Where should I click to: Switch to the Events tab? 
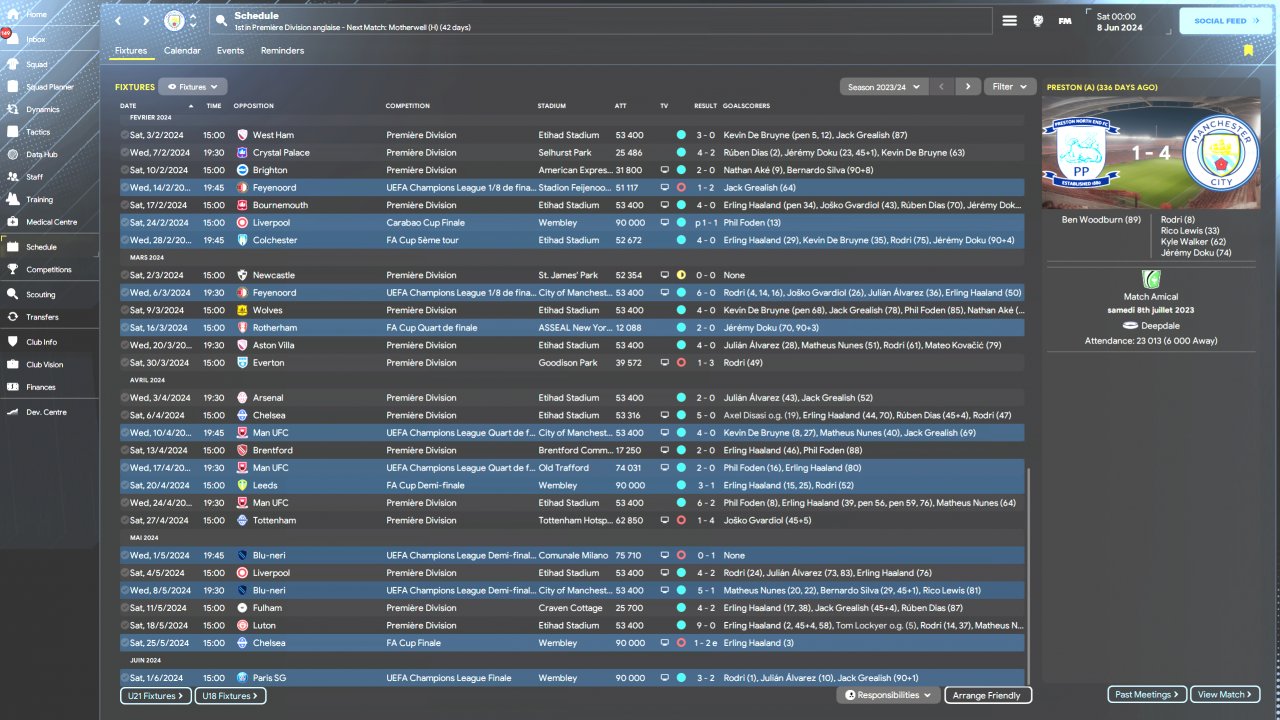(230, 50)
